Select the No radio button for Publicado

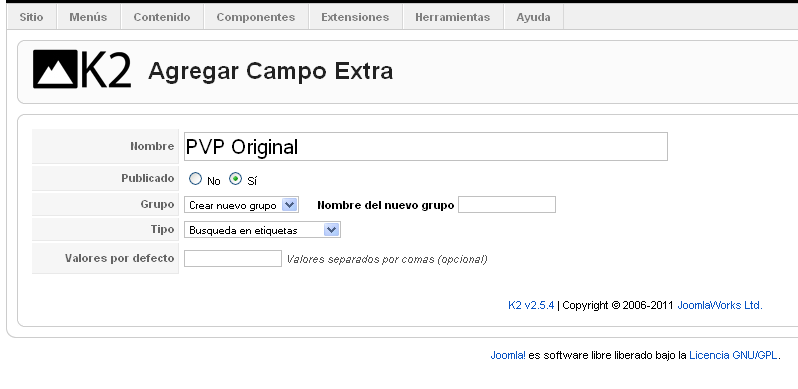[195, 179]
